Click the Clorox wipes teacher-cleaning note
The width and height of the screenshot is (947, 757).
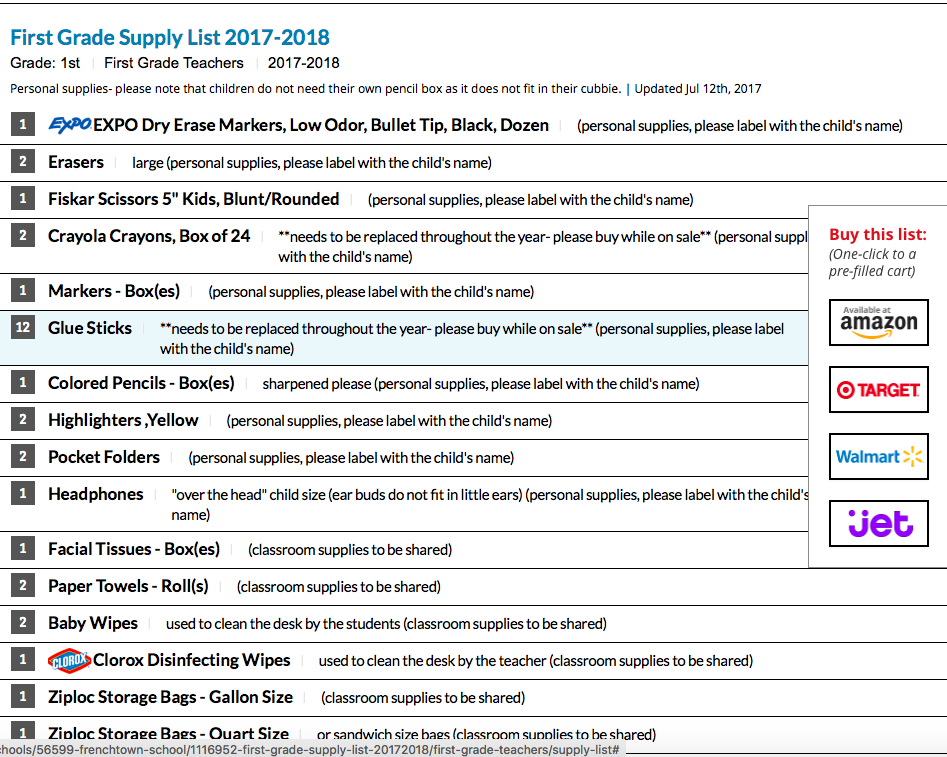tap(536, 661)
